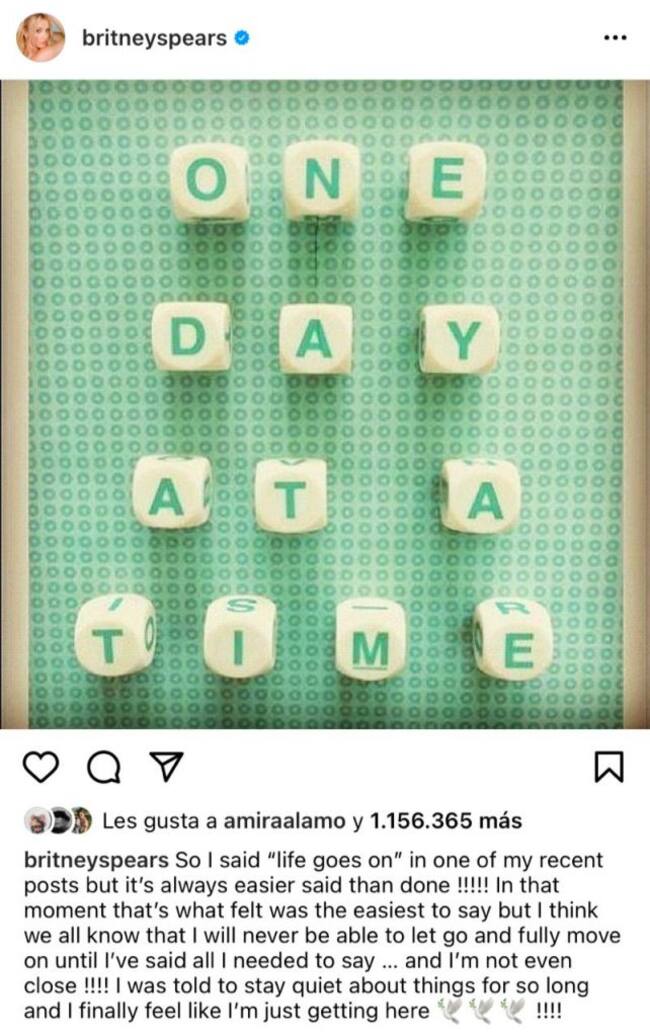650x1036 pixels.
Task: Save post with bookmark icon
Action: pyautogui.click(x=608, y=766)
